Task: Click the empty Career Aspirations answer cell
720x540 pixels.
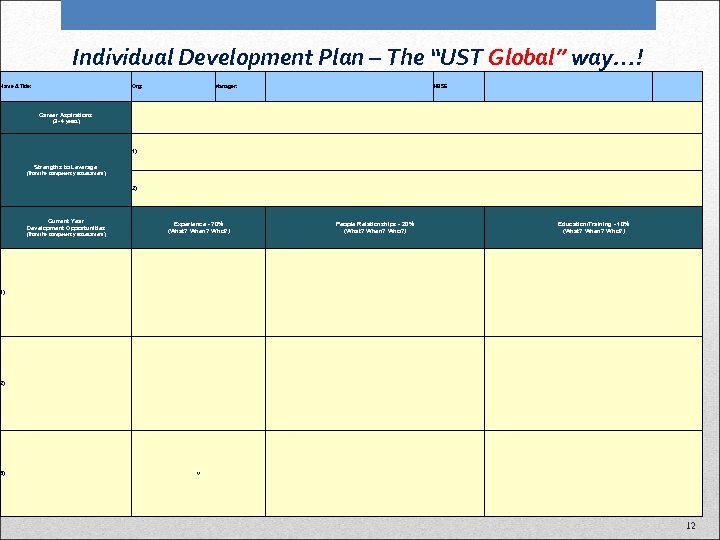Action: coord(417,118)
